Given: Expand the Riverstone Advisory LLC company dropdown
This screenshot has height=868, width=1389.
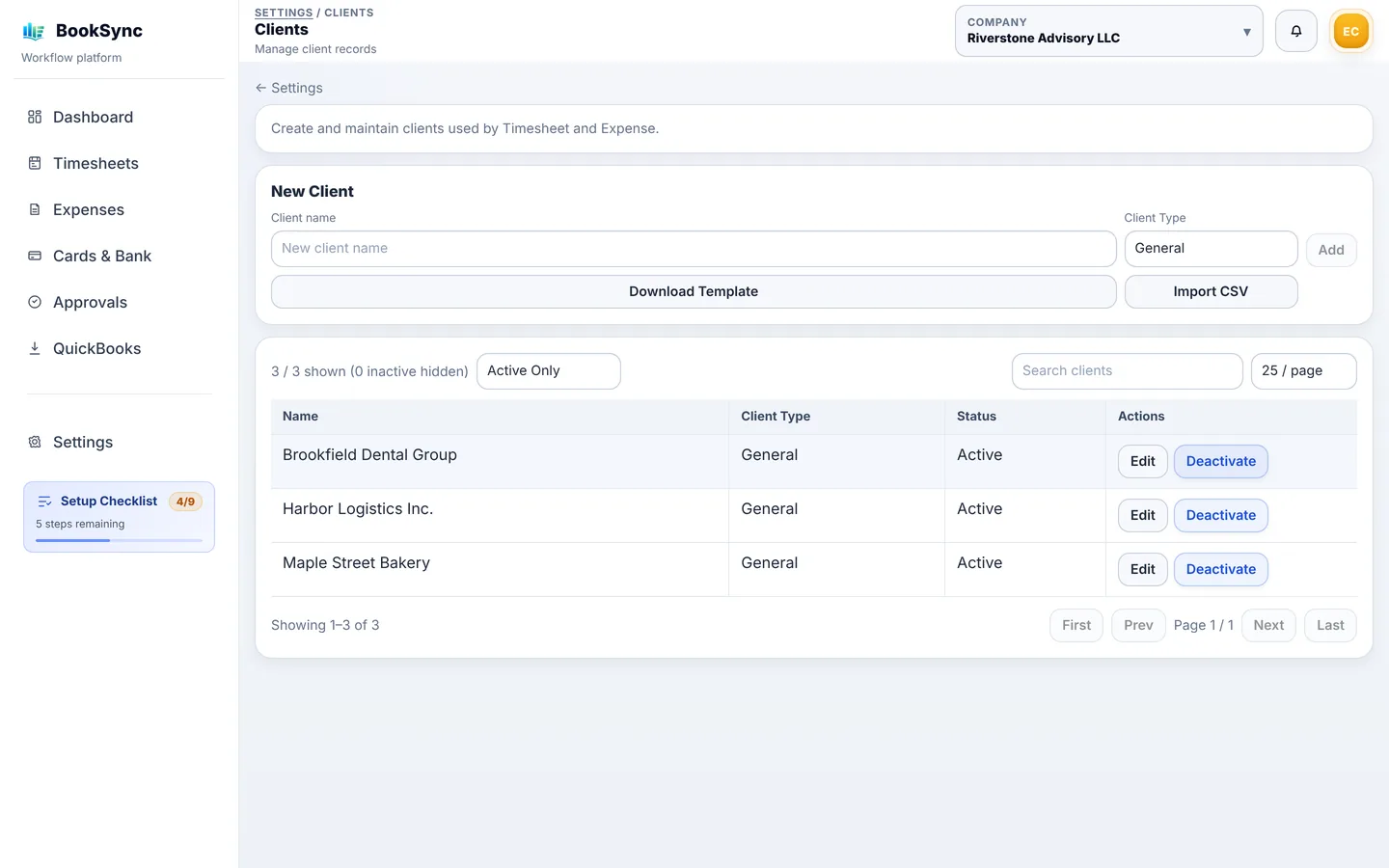Looking at the screenshot, I should [1108, 31].
